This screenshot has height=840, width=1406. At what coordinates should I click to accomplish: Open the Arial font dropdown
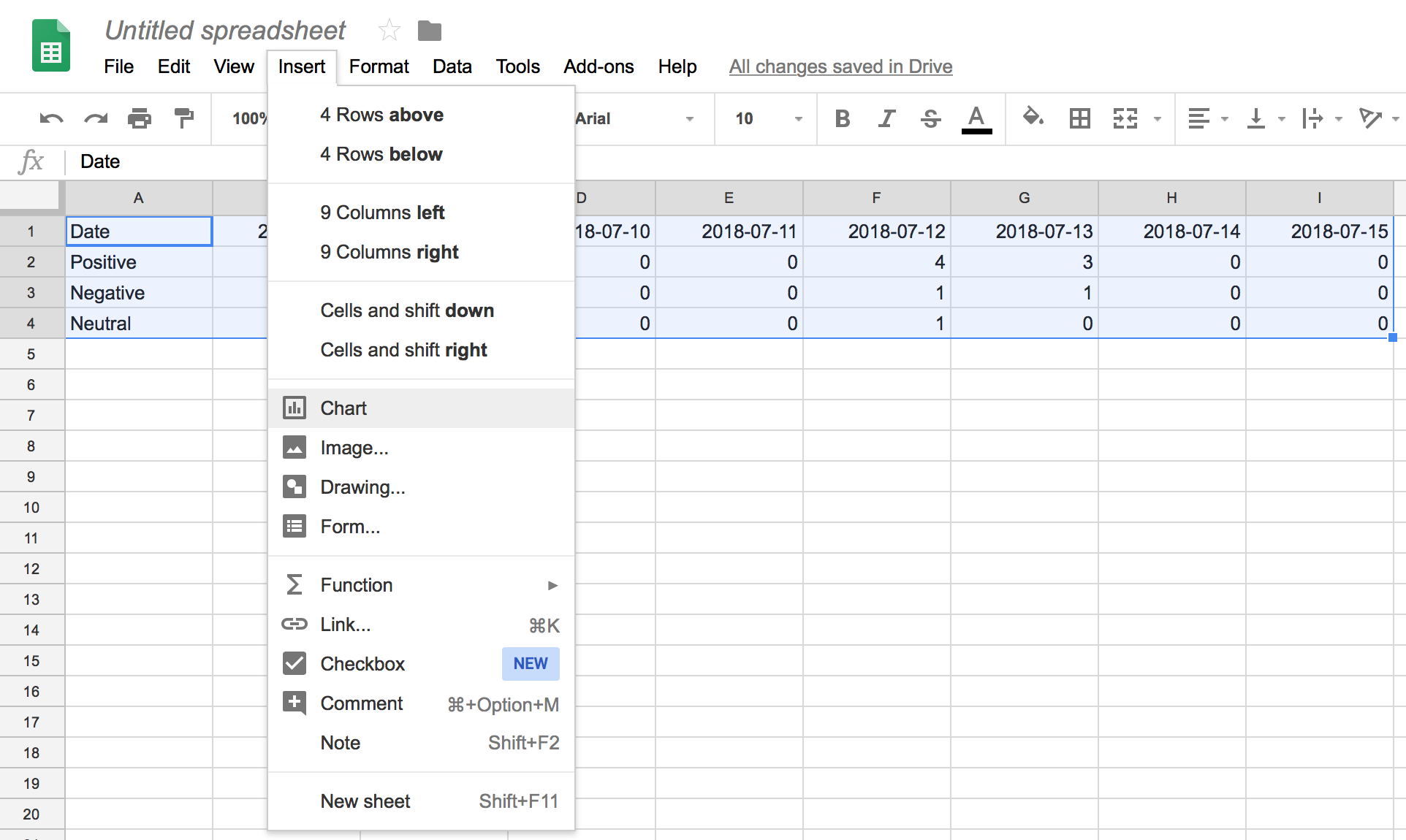pyautogui.click(x=634, y=118)
